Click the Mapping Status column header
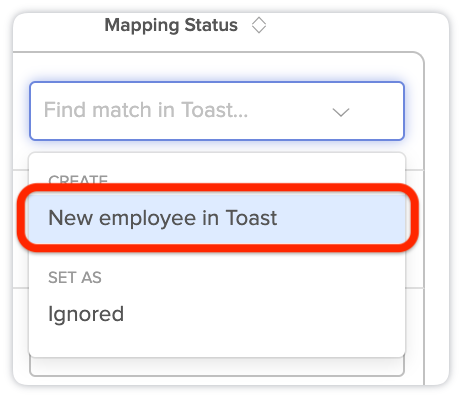This screenshot has width=462, height=398. [171, 26]
